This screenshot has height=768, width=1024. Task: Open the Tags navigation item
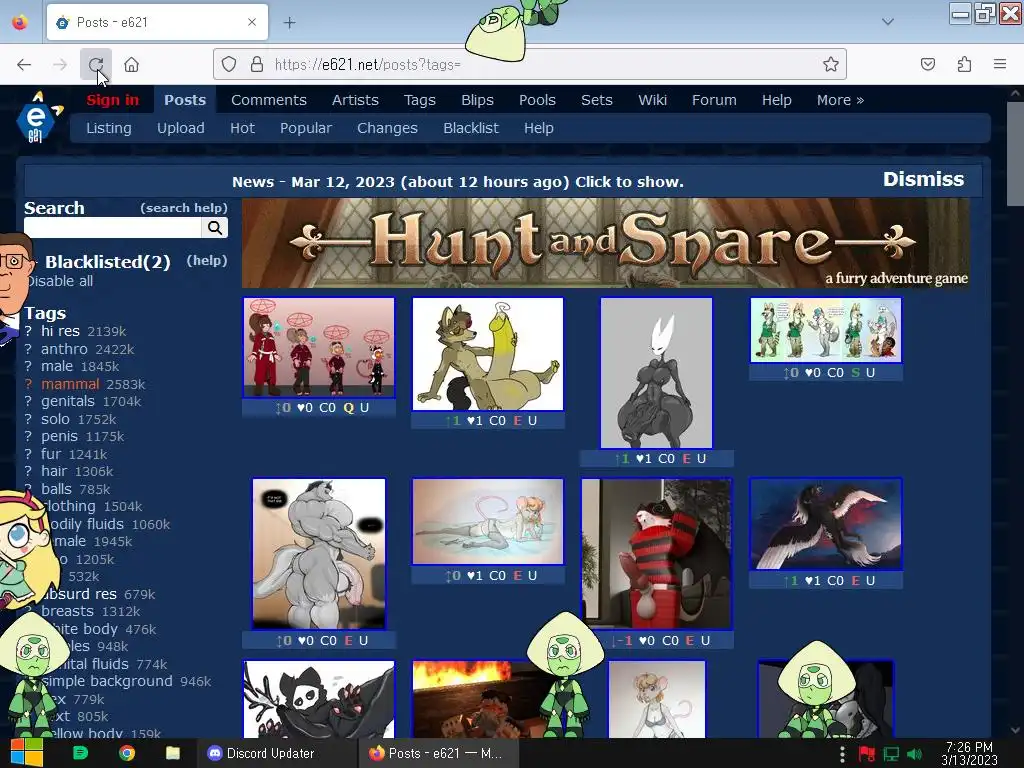419,100
